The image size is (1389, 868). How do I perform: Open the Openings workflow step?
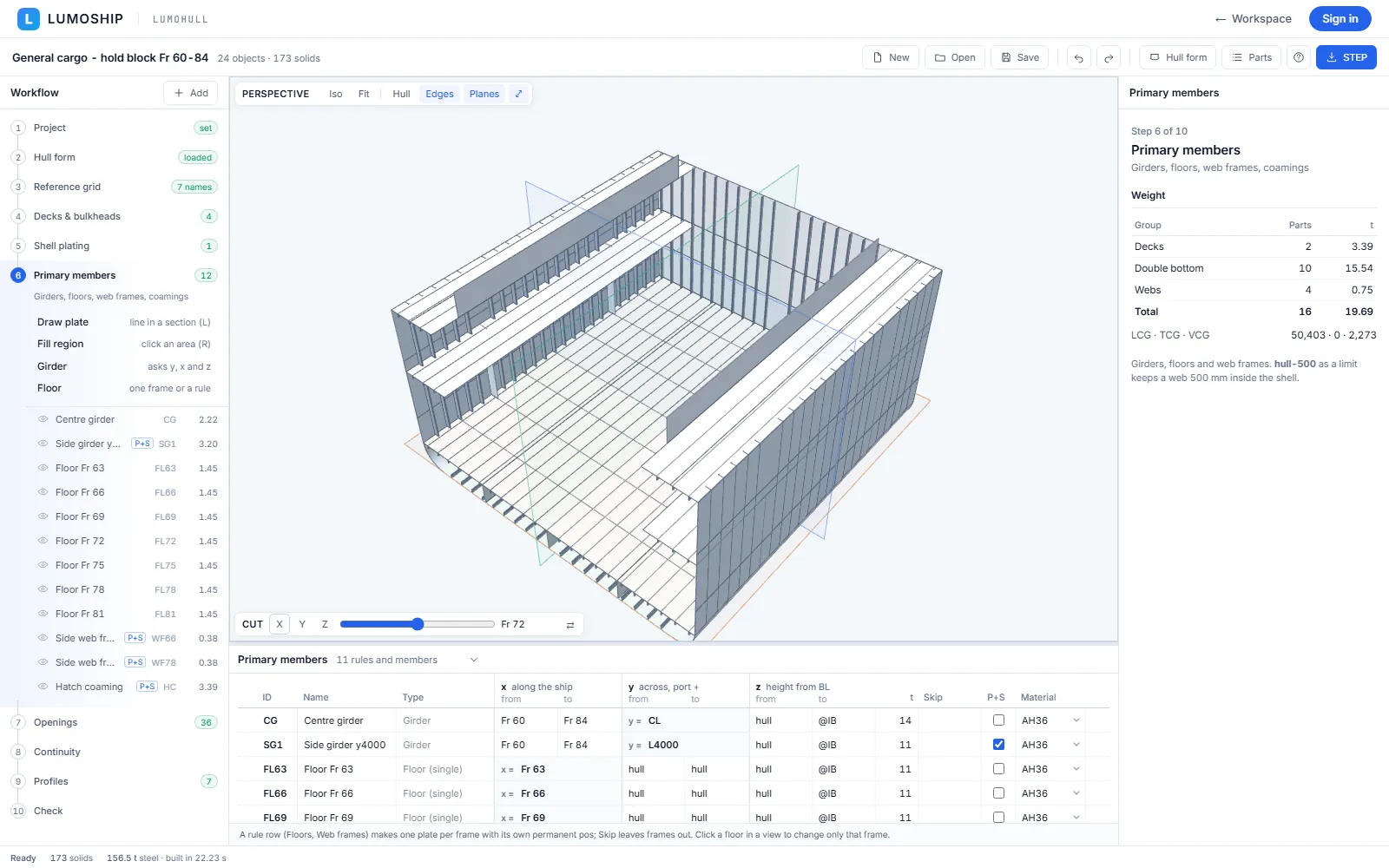[115, 722]
